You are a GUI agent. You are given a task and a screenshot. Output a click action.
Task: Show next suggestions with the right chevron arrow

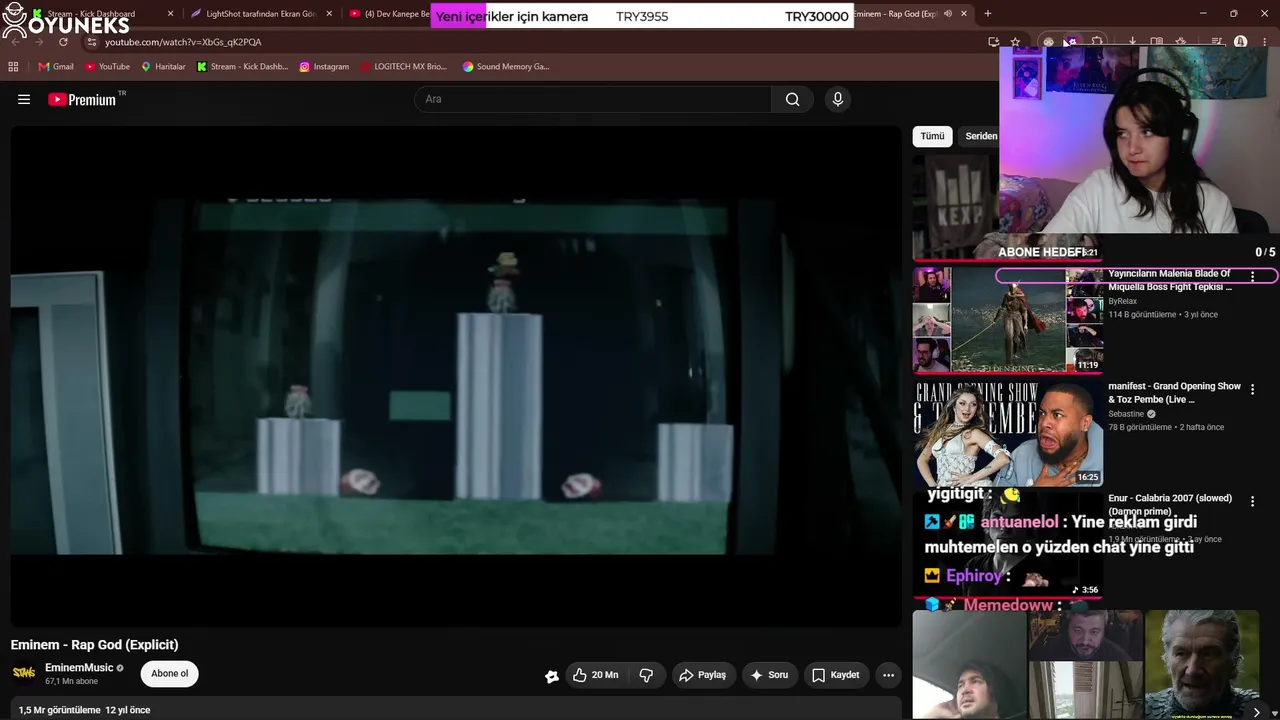[1257, 712]
